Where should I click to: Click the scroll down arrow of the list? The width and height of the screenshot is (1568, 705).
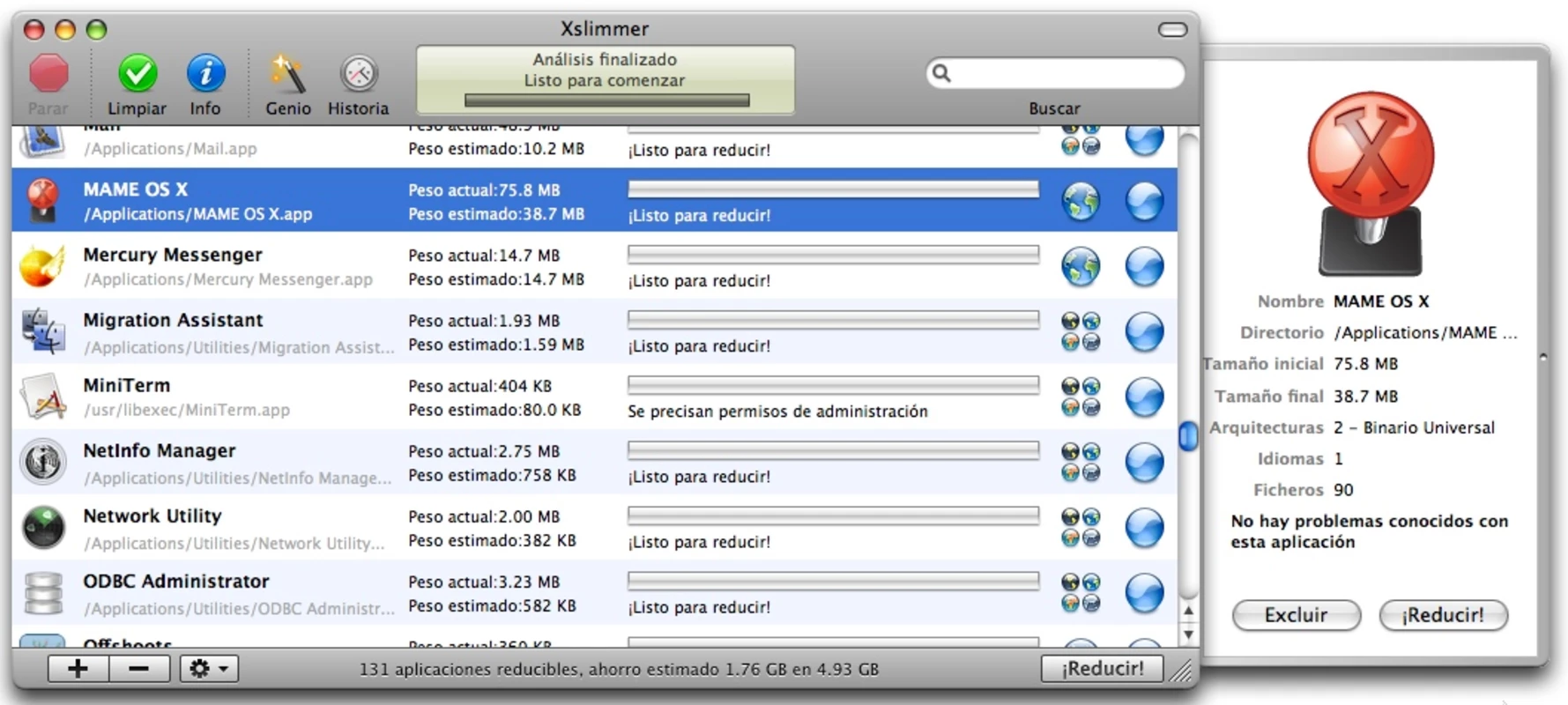pyautogui.click(x=1188, y=634)
